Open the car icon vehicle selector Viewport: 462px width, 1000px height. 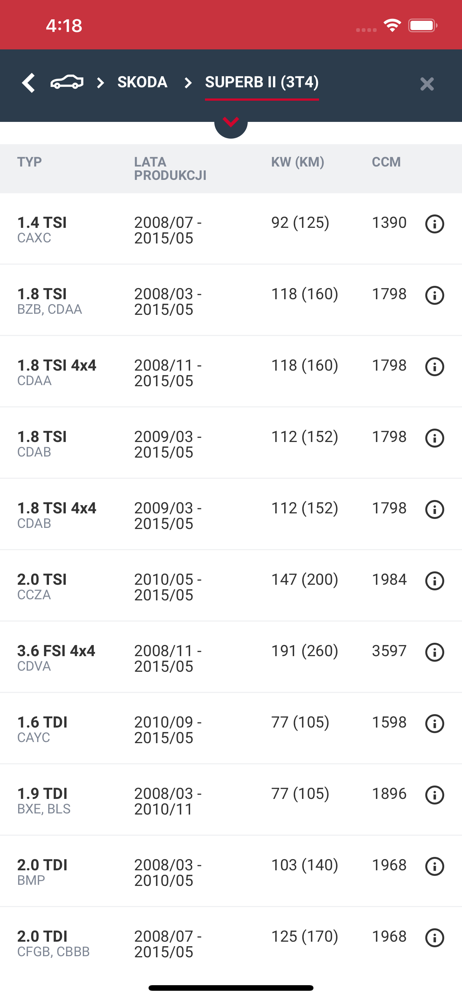click(67, 82)
